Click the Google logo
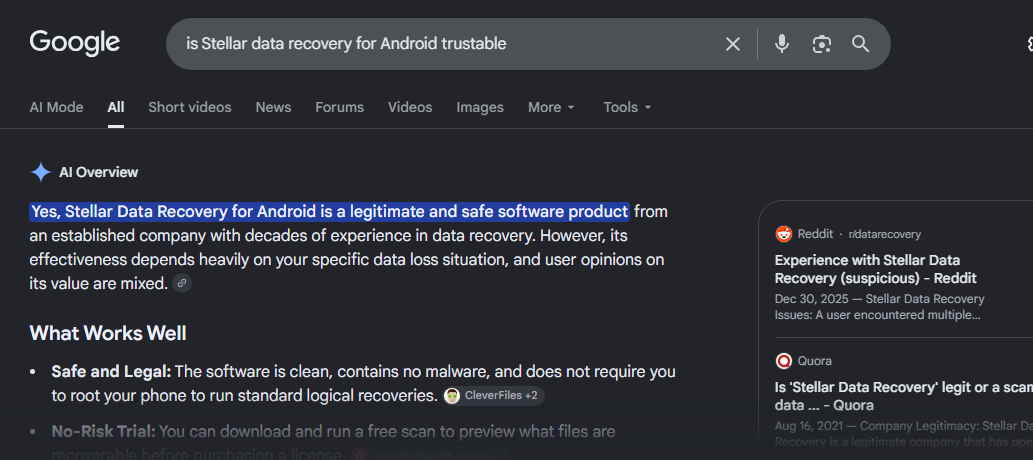This screenshot has width=1033, height=460. [x=74, y=43]
